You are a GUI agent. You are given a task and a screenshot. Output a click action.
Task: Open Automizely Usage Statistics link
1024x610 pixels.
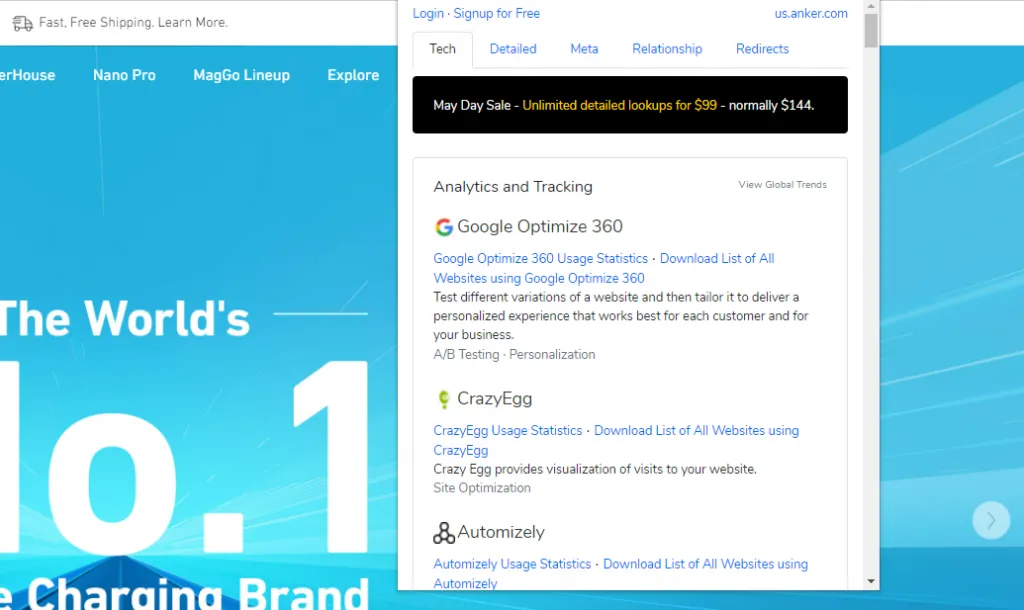click(512, 564)
